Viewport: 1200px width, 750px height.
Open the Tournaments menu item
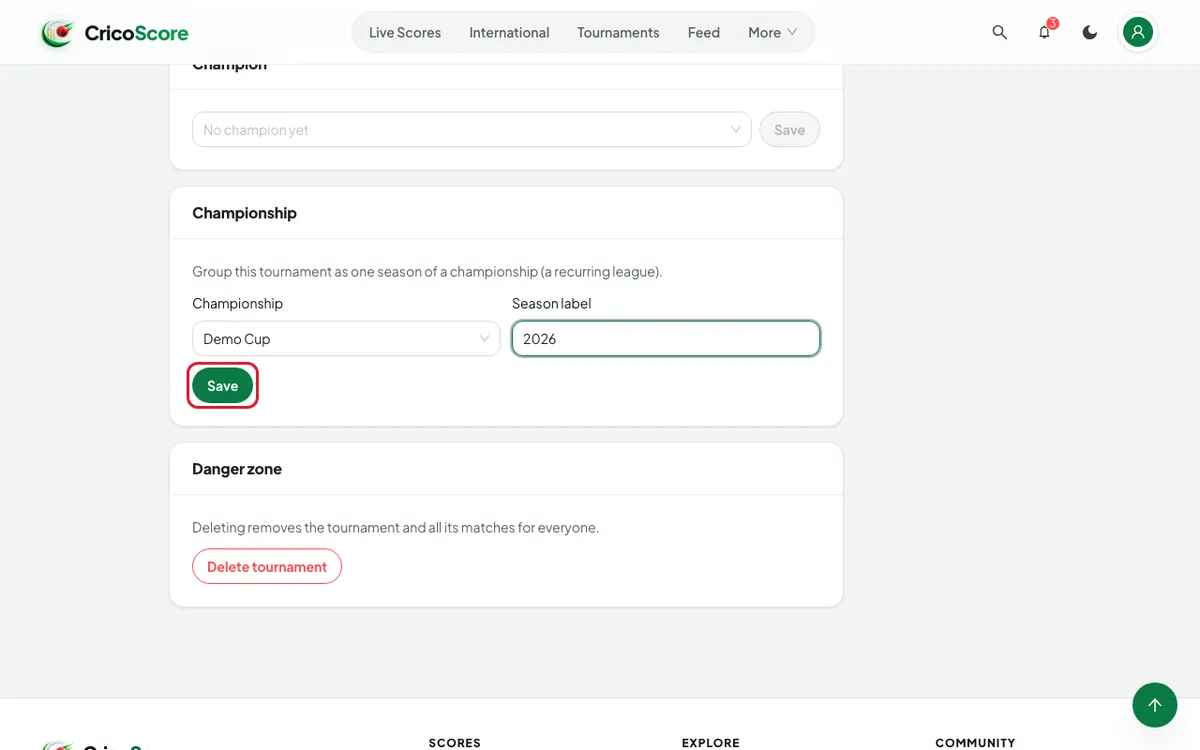(x=618, y=33)
